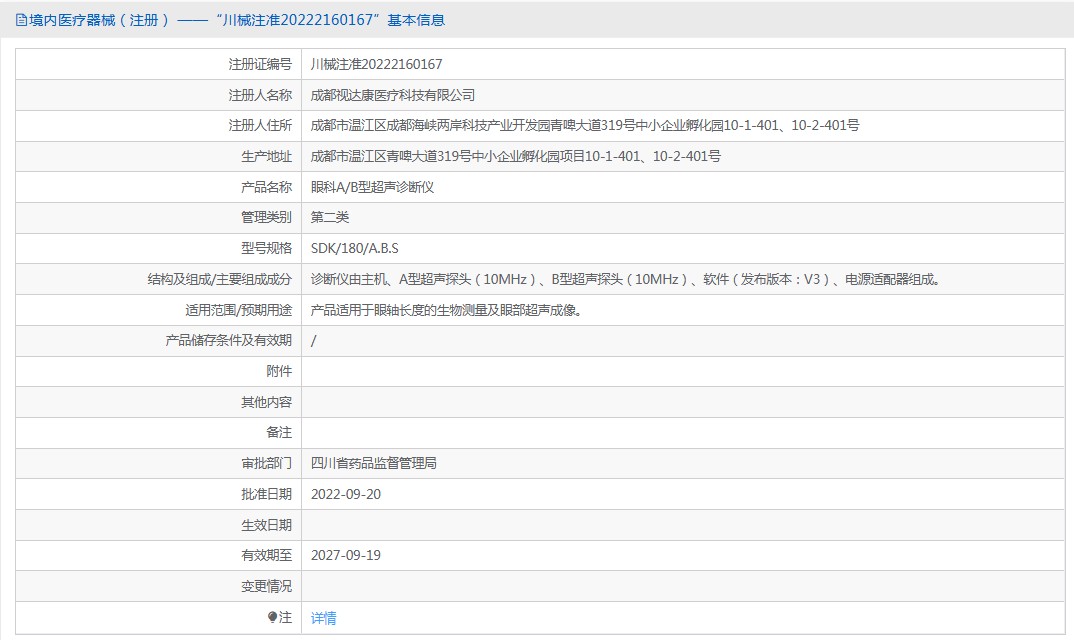Click the 批准日期 row label

[266, 494]
